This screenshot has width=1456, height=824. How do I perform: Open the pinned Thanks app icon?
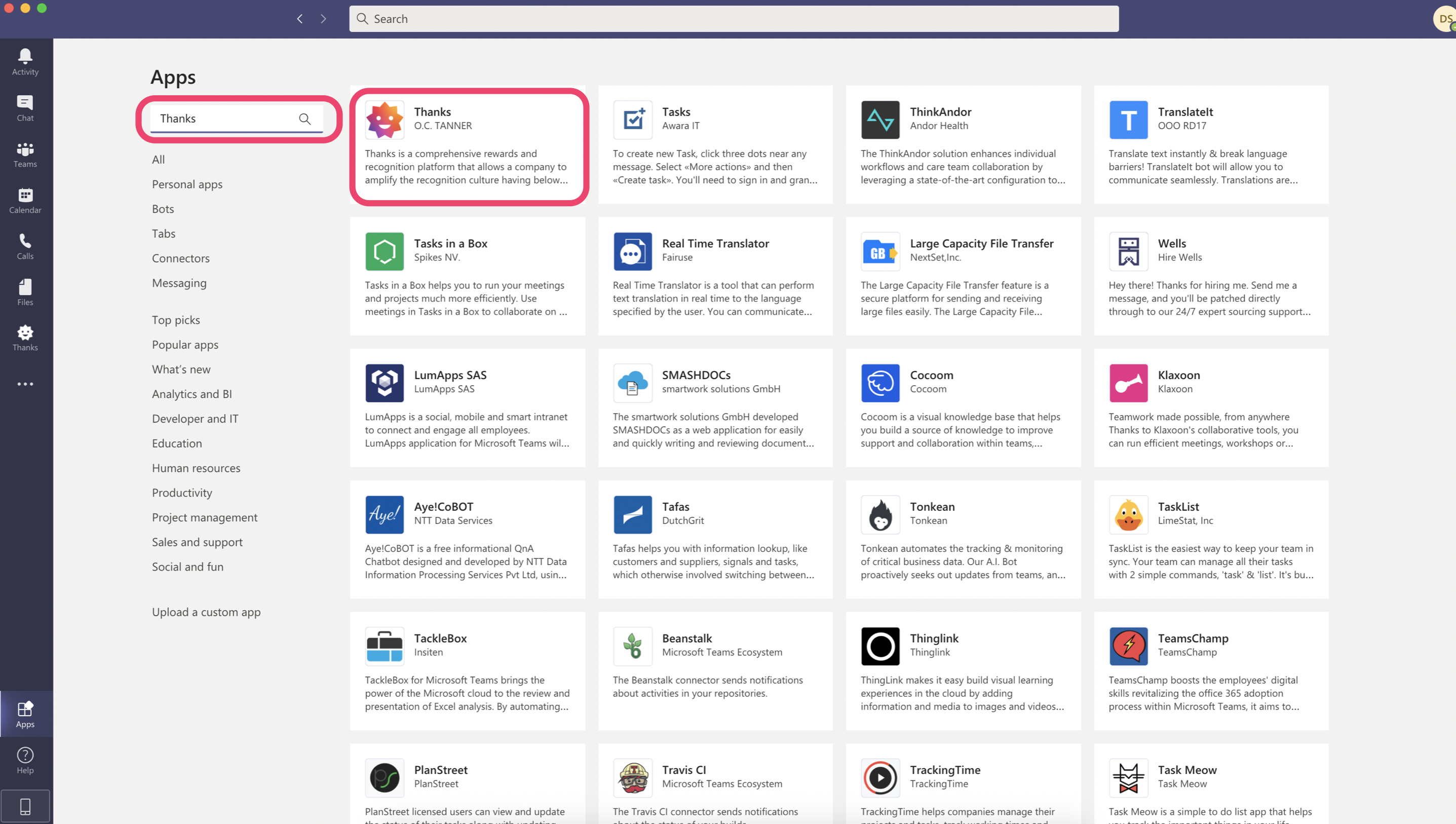point(25,338)
